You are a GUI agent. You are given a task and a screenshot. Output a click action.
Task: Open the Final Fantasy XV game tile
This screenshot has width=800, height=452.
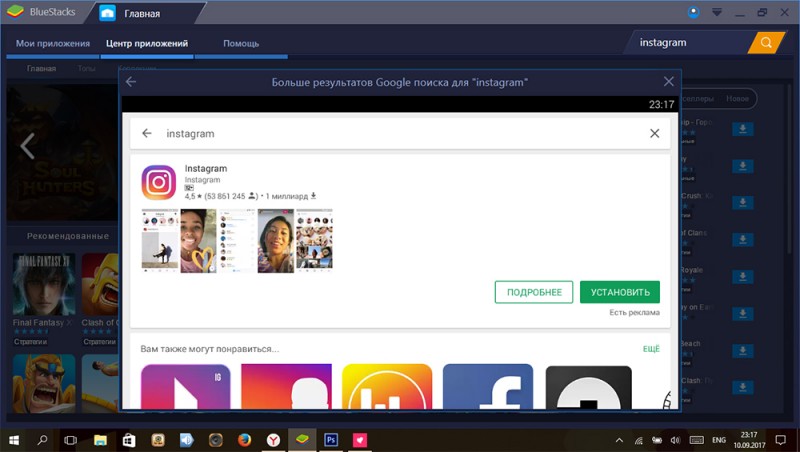44,284
